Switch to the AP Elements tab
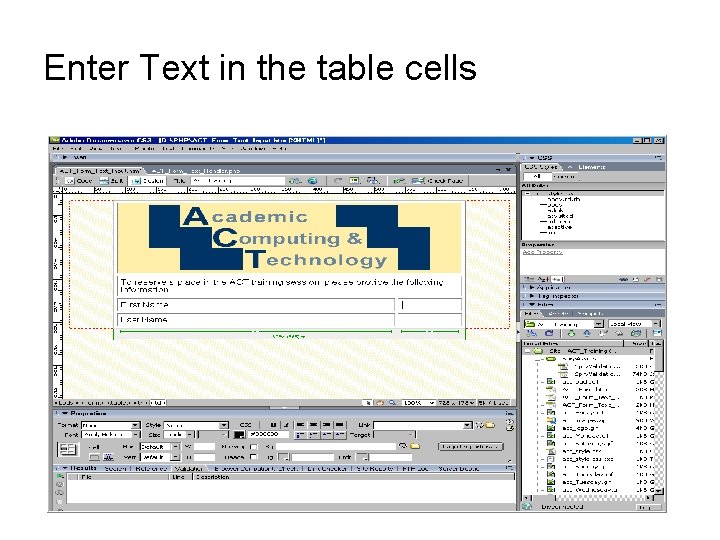This screenshot has width=720, height=540. 588,167
